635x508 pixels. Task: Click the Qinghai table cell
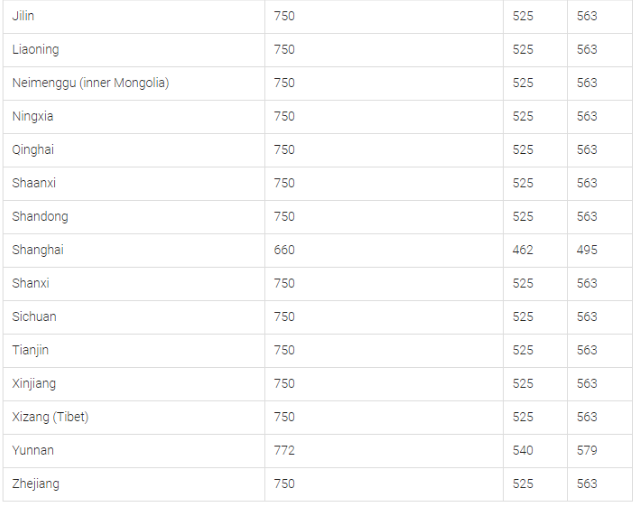pos(33,149)
